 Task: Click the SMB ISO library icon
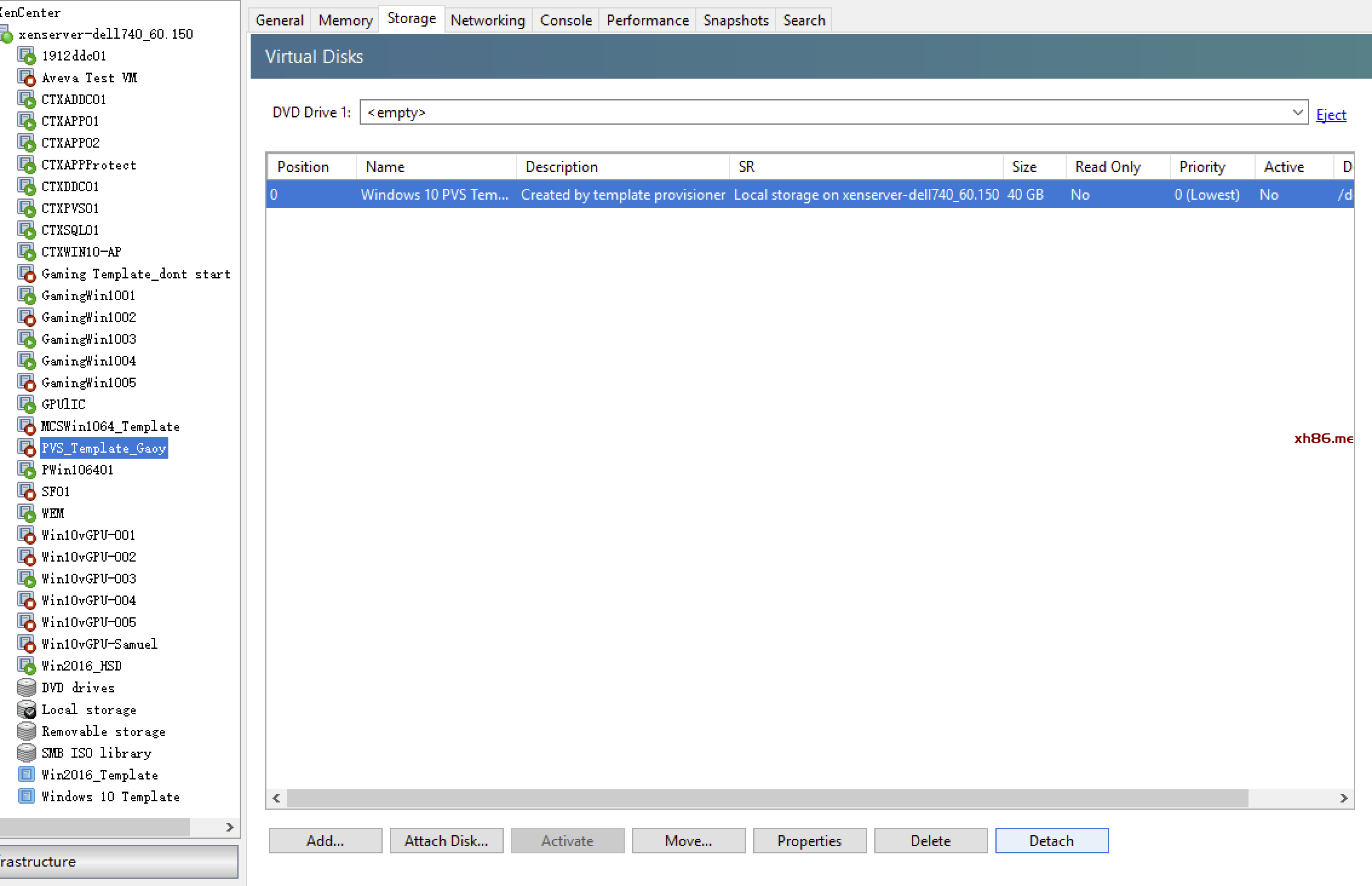[x=26, y=753]
